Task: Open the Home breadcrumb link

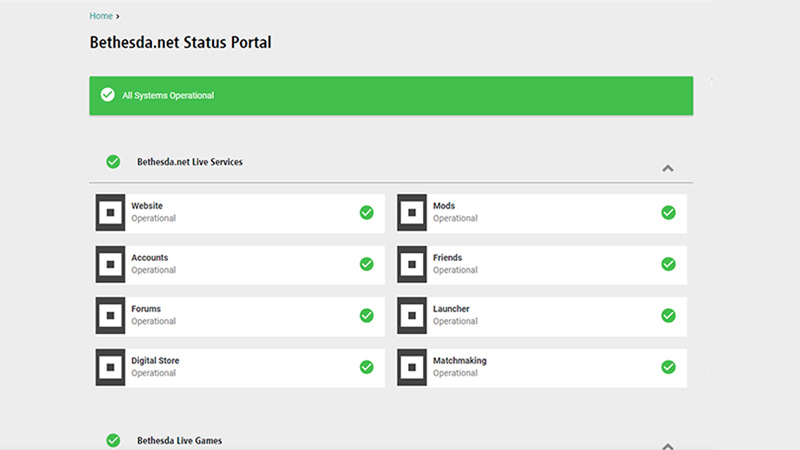Action: point(101,16)
